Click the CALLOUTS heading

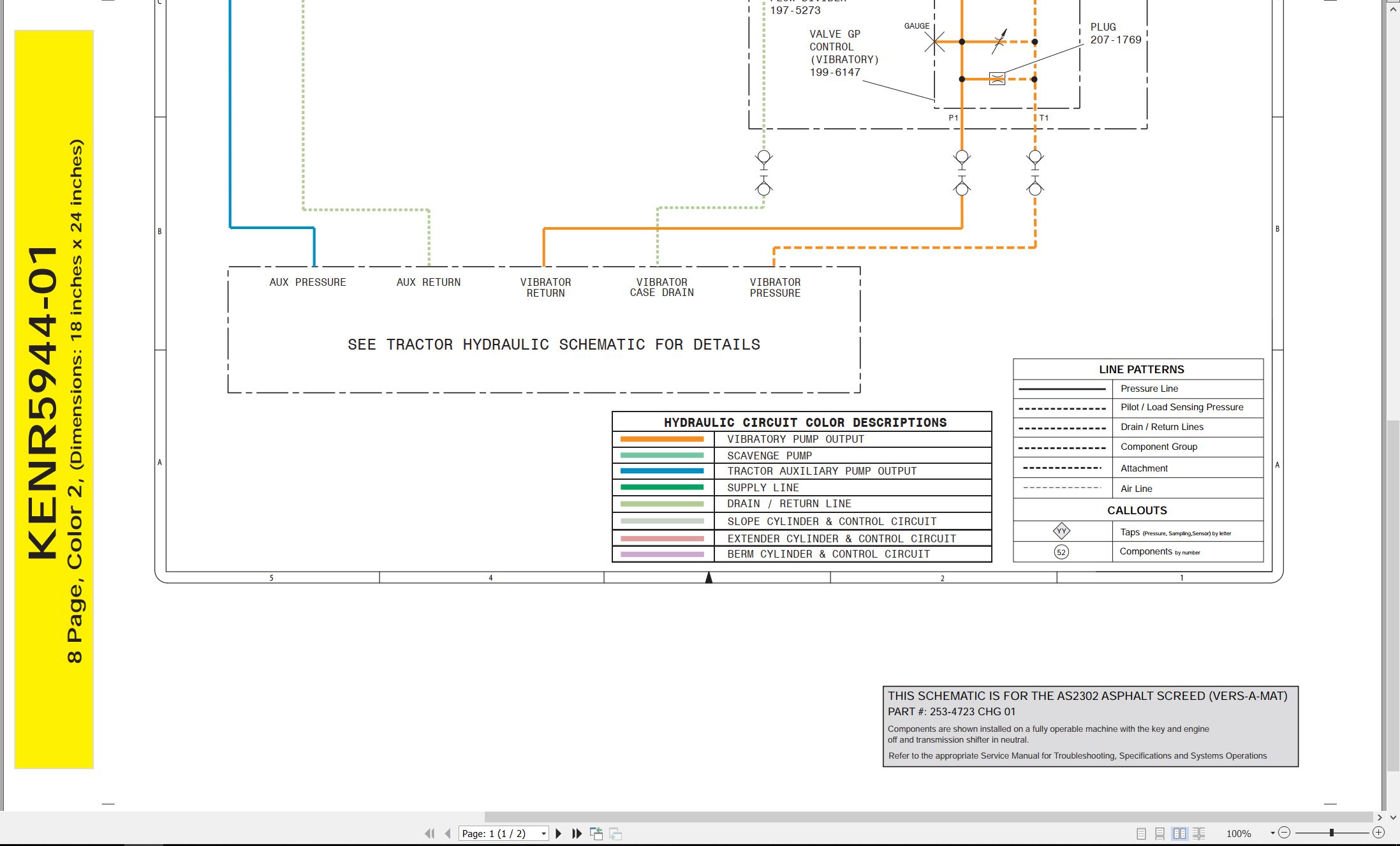(x=1137, y=510)
